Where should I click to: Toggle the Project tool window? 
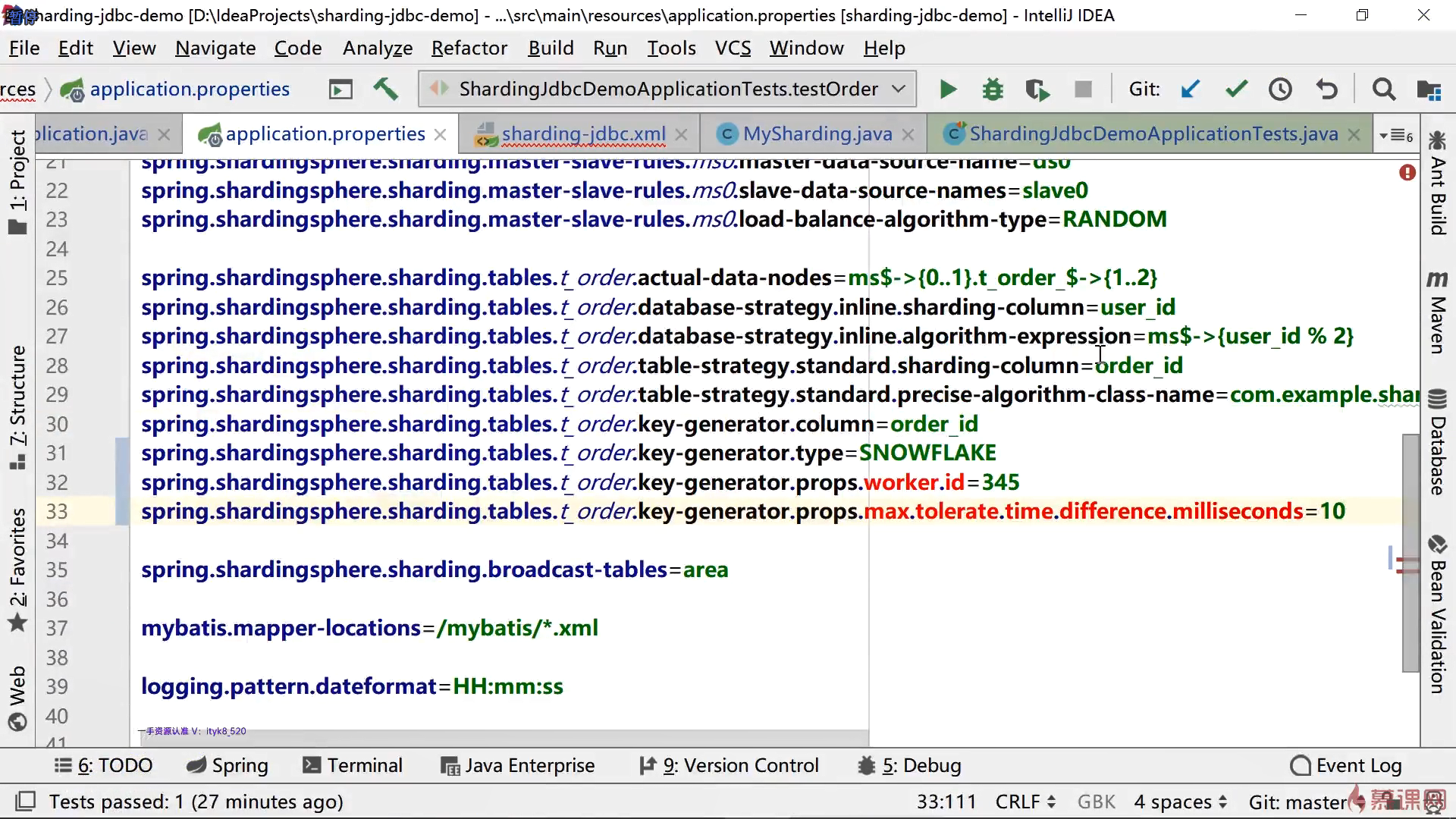click(17, 182)
